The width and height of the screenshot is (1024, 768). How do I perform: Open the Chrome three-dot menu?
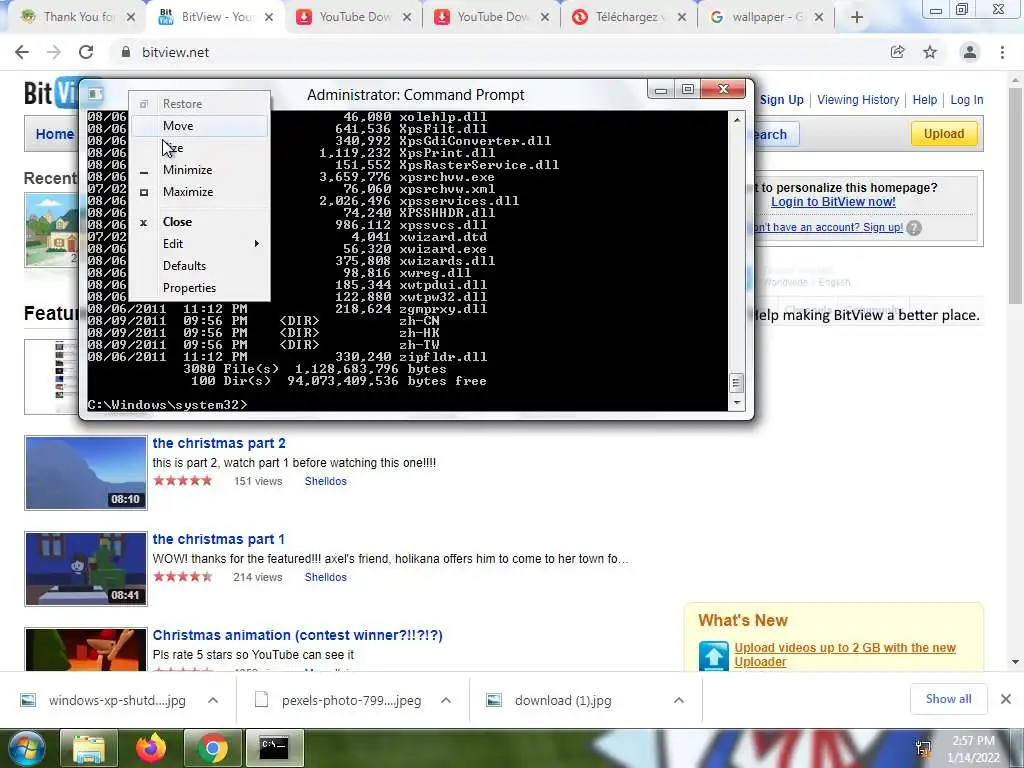[x=1002, y=52]
